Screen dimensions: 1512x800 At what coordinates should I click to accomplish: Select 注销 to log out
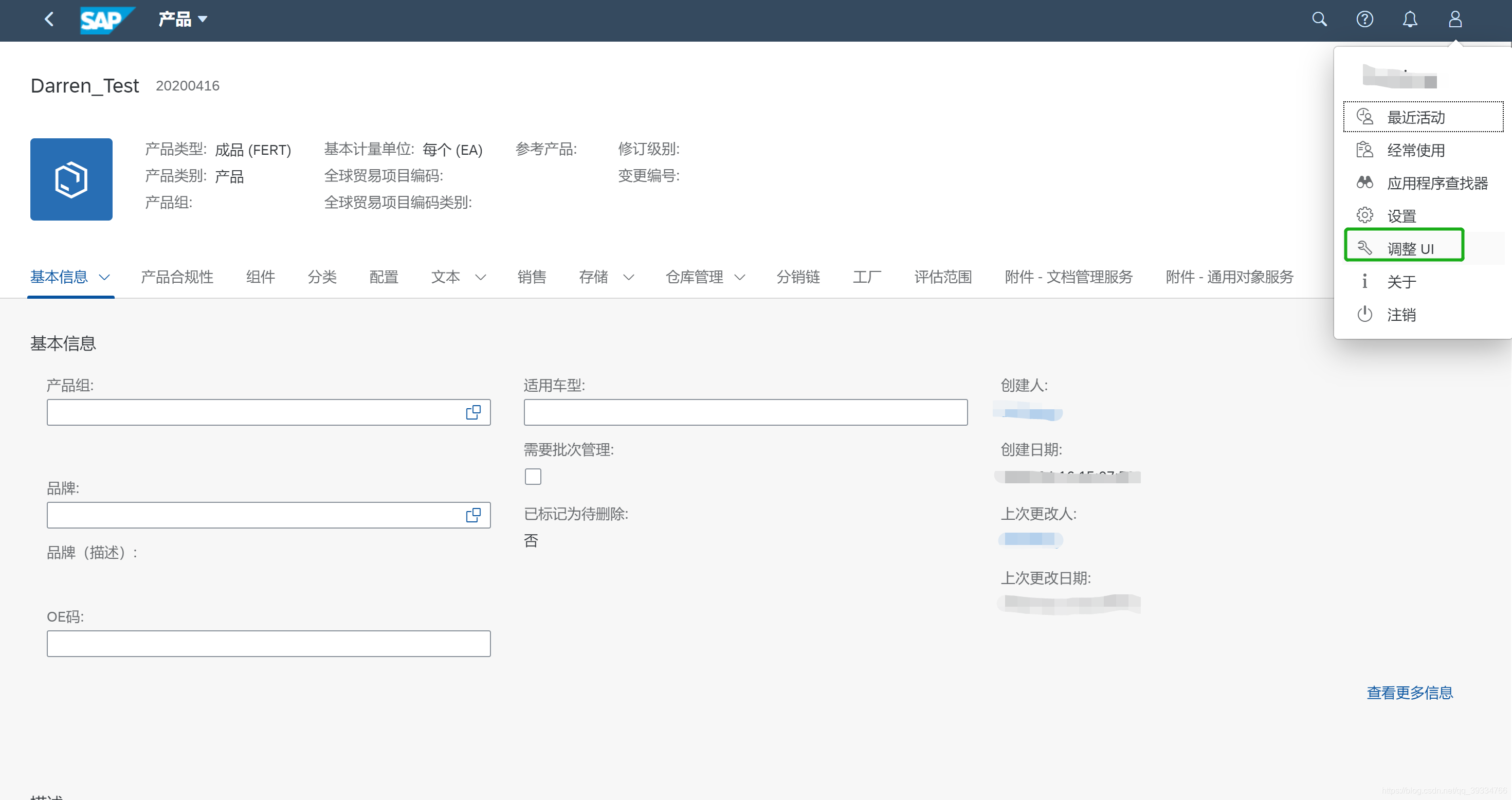click(1423, 314)
